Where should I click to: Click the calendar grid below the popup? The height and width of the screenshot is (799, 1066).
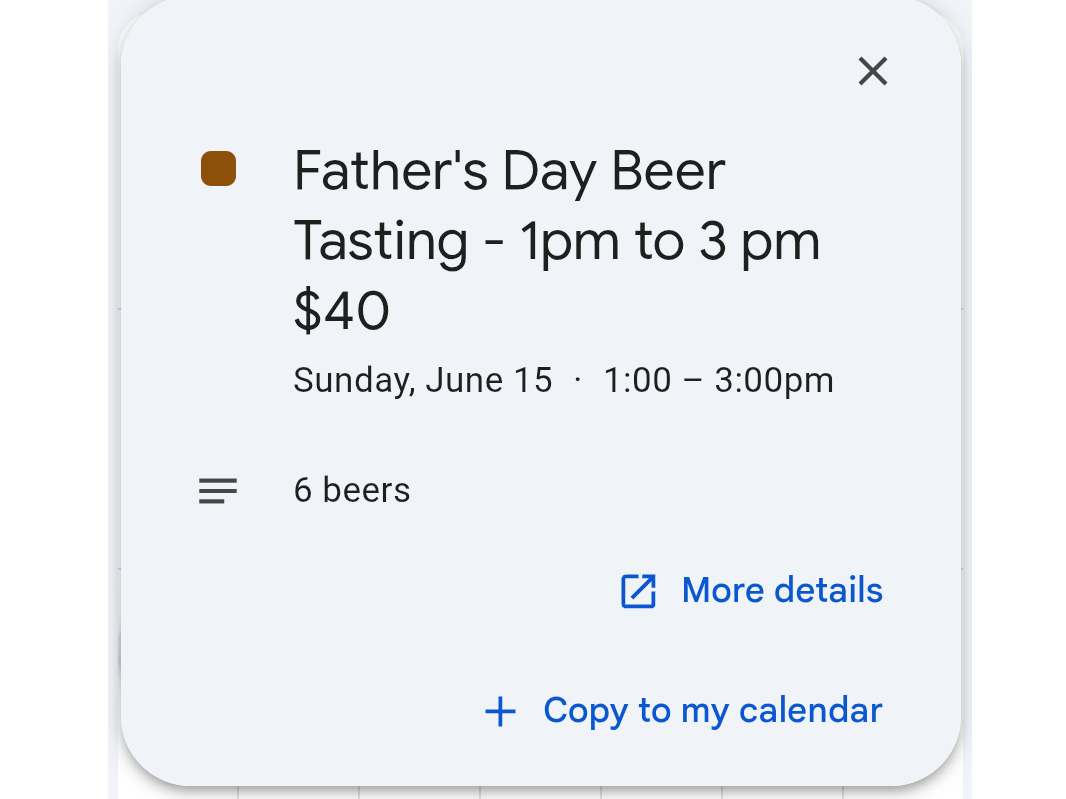click(540, 792)
